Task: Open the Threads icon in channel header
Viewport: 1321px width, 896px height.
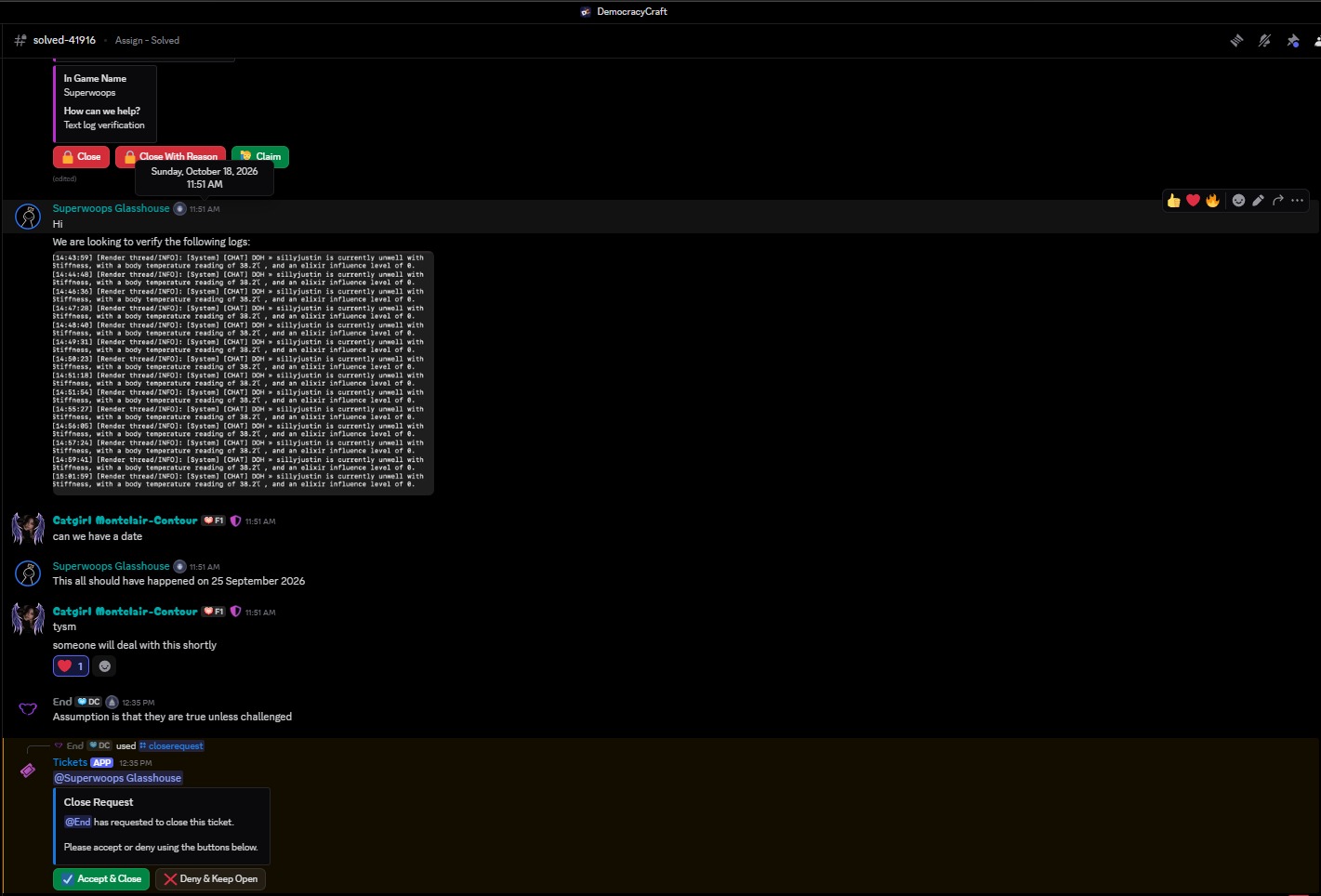Action: pos(1236,41)
